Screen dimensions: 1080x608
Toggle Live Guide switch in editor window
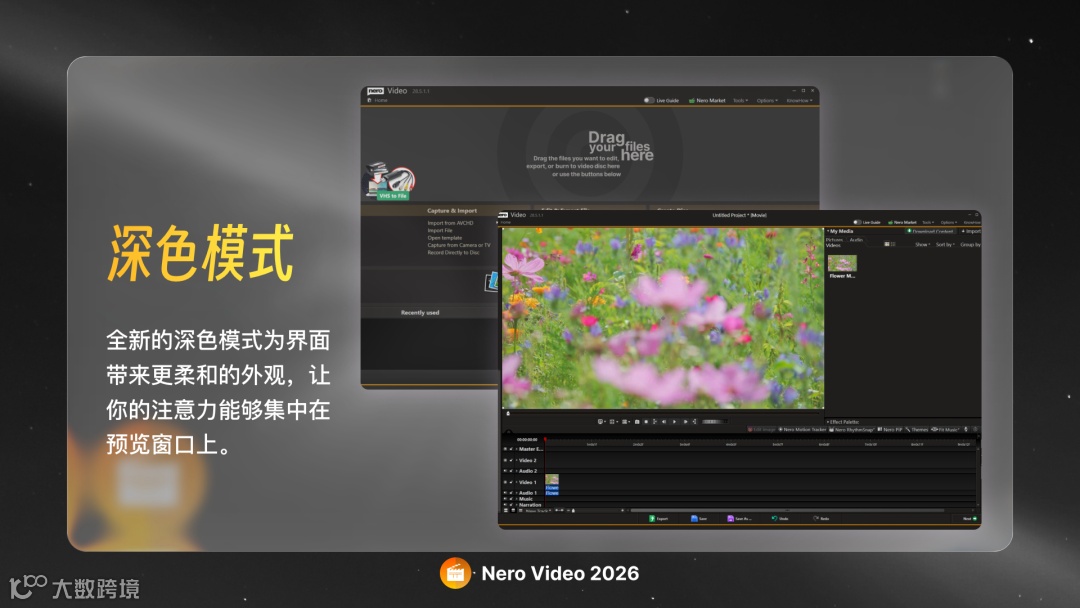coord(858,222)
